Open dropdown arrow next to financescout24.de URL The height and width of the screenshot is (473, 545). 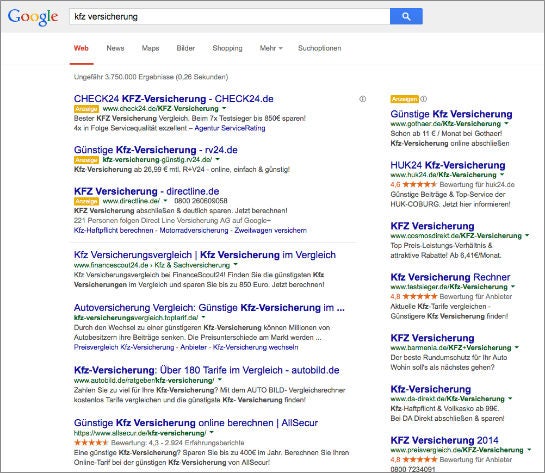(236, 265)
